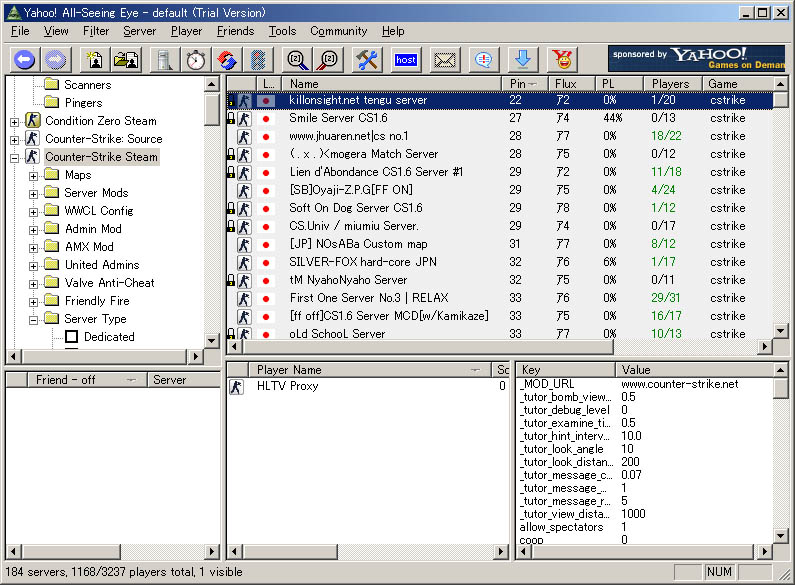Check the Dedicated server type checkbox

[71, 337]
